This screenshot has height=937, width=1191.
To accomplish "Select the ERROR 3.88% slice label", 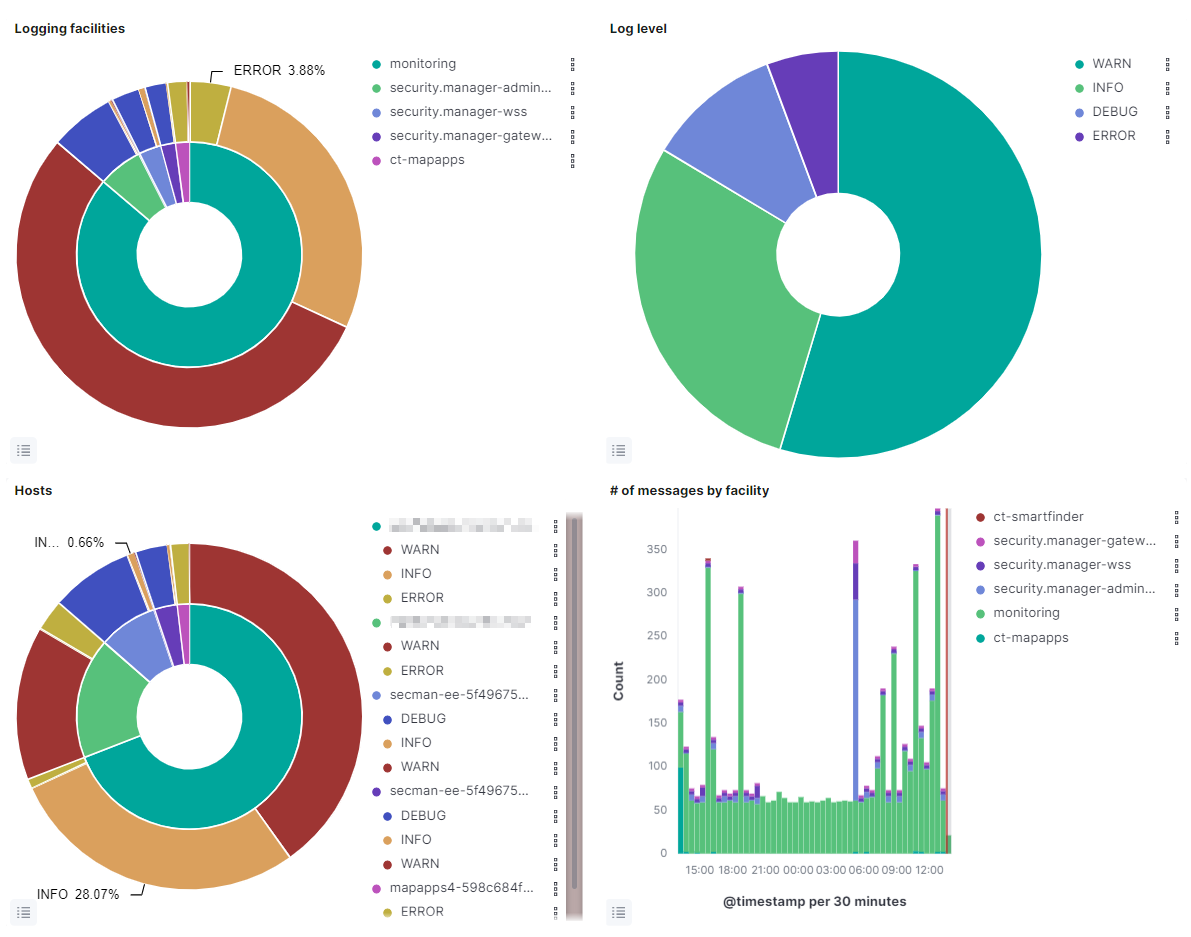I will pos(280,70).
